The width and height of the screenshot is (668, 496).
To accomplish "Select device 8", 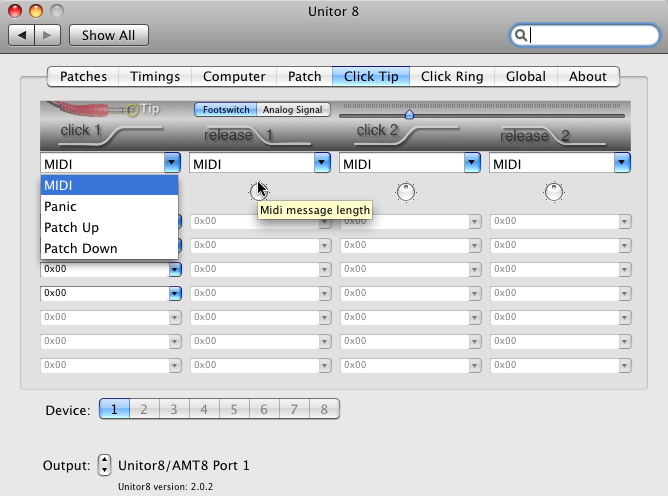I will (x=324, y=409).
